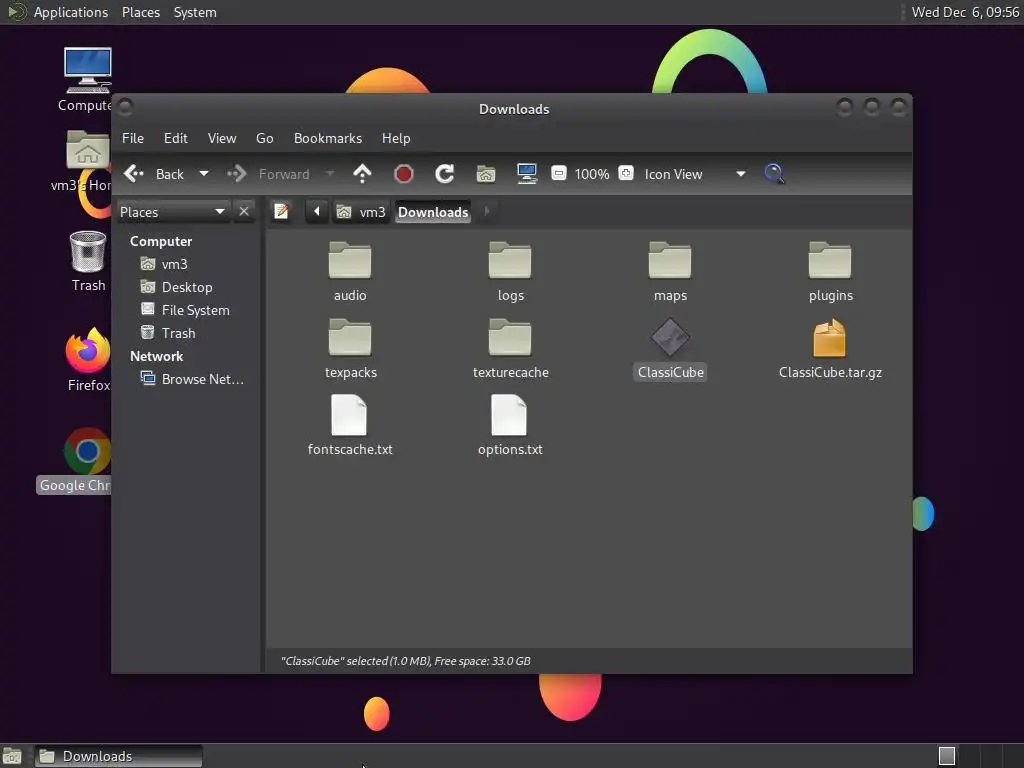The image size is (1024, 768).
Task: Open the Go menu
Action: tap(264, 138)
